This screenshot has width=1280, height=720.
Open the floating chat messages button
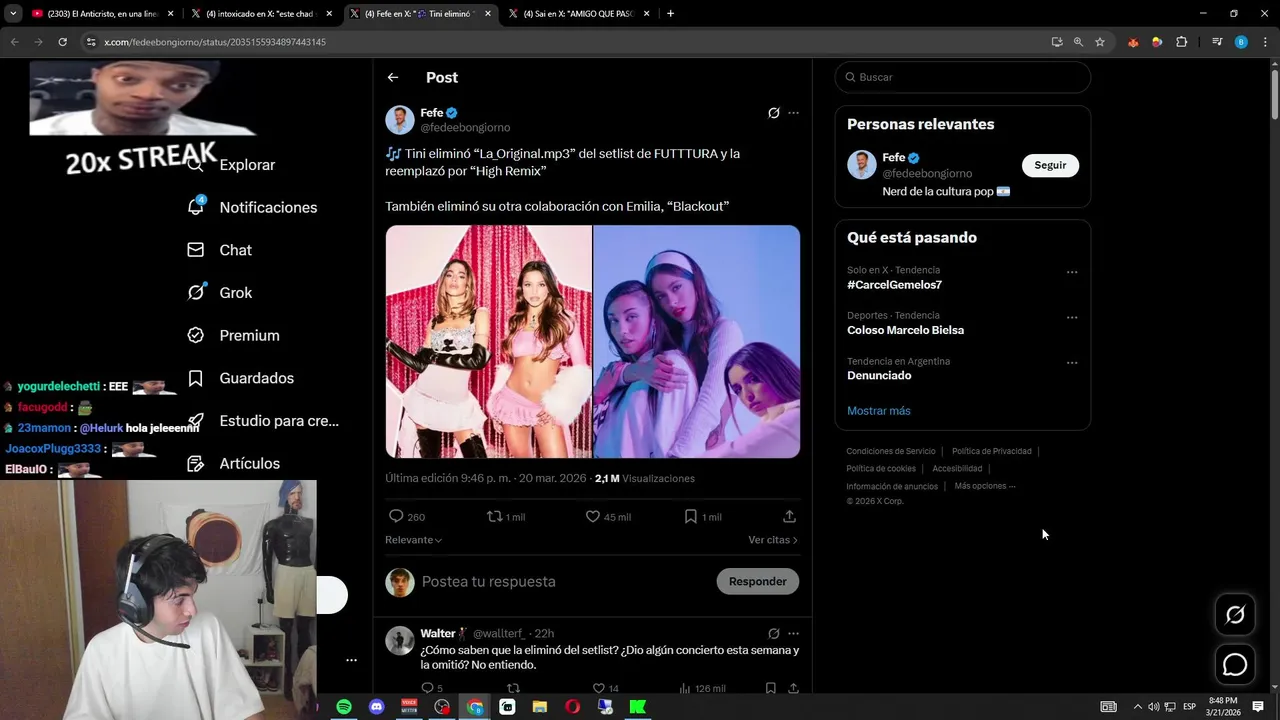tap(1235, 664)
